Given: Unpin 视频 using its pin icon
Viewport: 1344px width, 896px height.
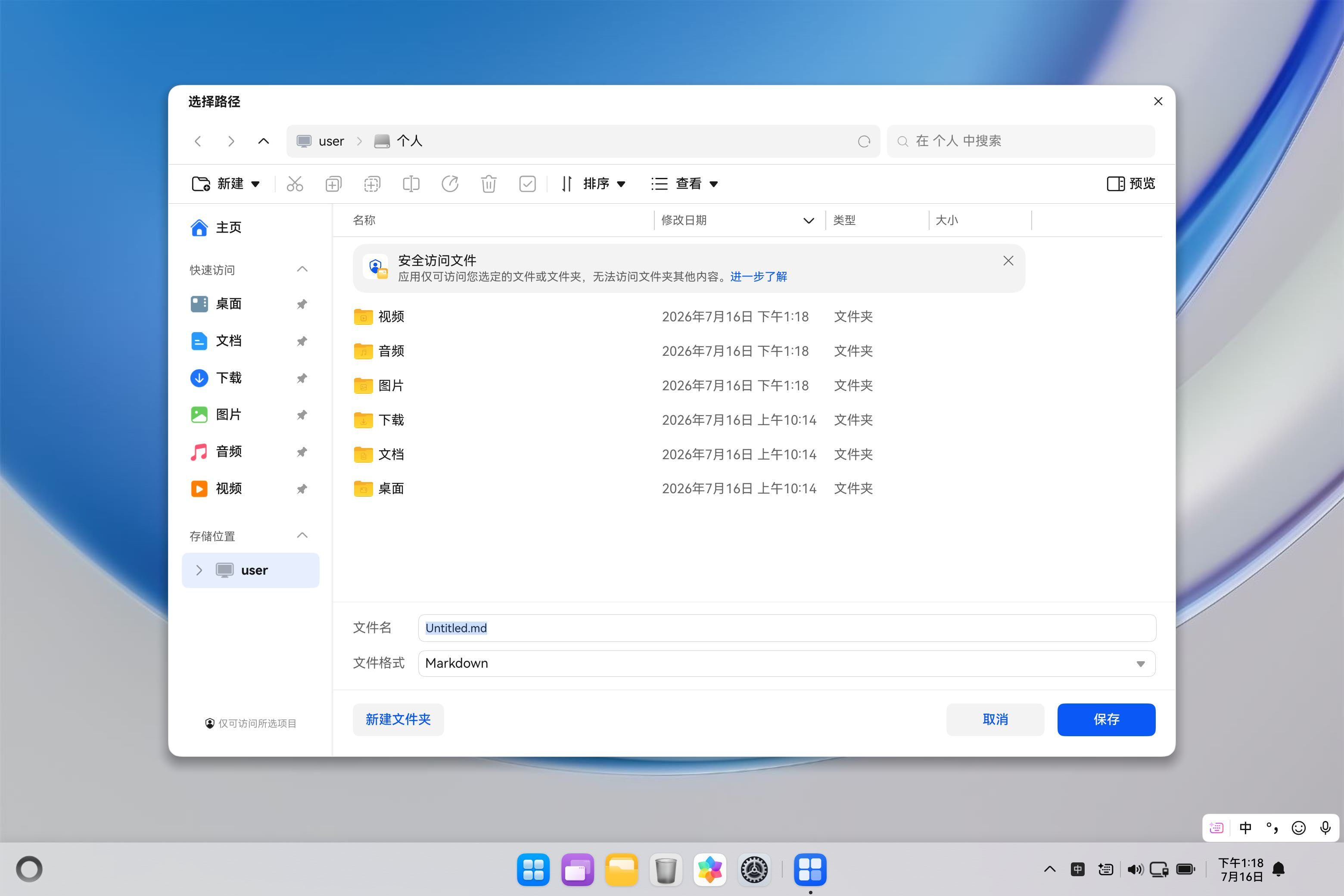Looking at the screenshot, I should 302,488.
